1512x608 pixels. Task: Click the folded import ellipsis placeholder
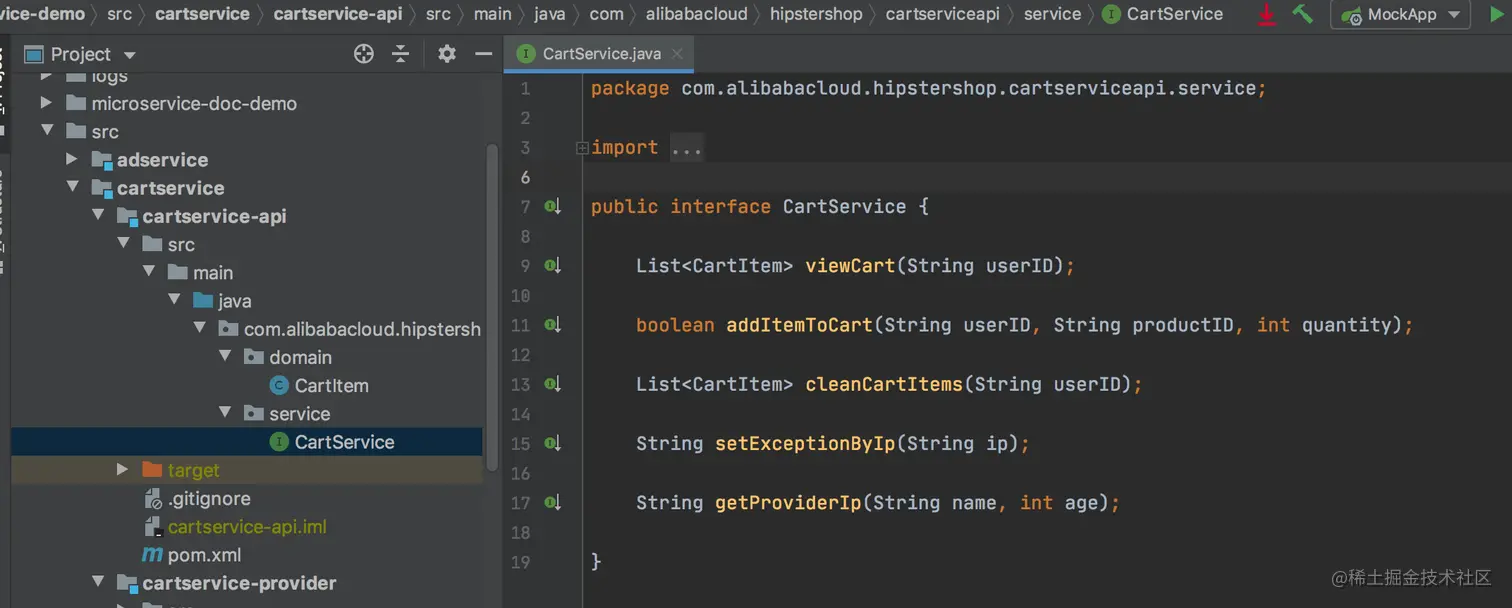687,148
